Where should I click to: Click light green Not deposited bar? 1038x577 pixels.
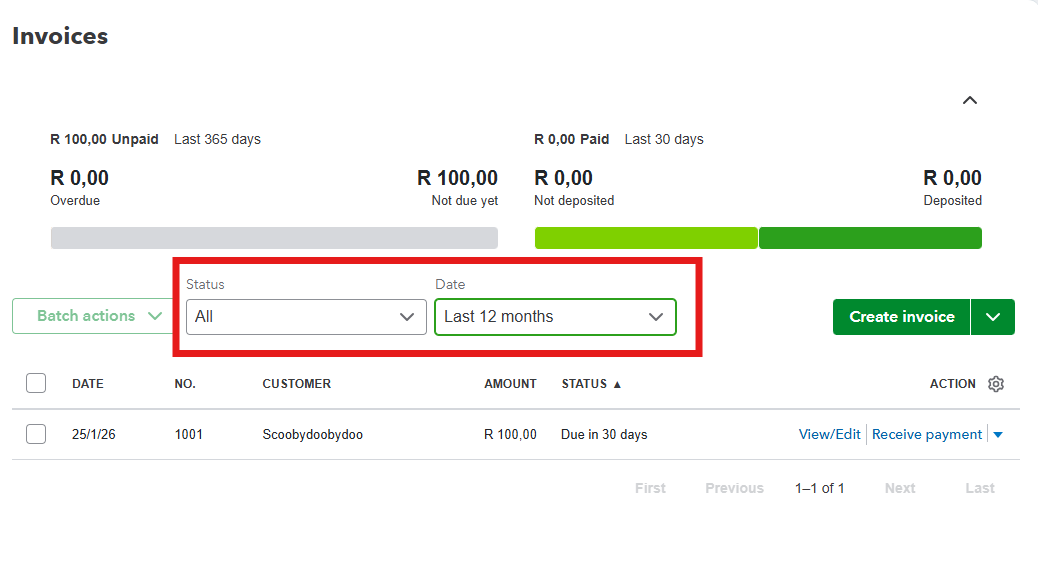[645, 238]
